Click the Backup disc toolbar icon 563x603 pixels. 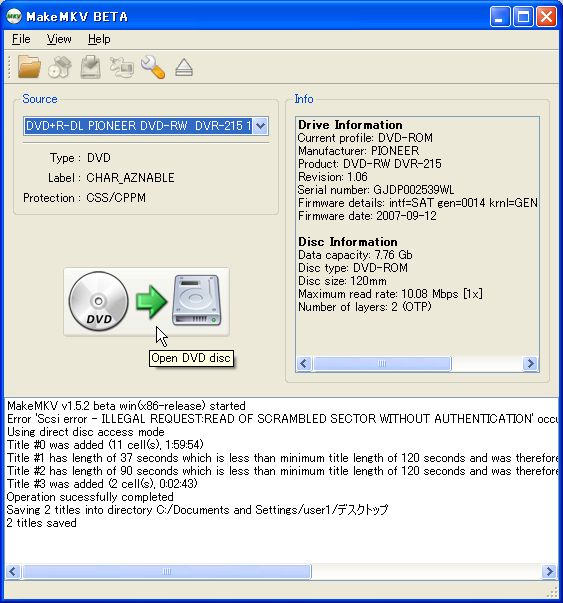pos(91,67)
